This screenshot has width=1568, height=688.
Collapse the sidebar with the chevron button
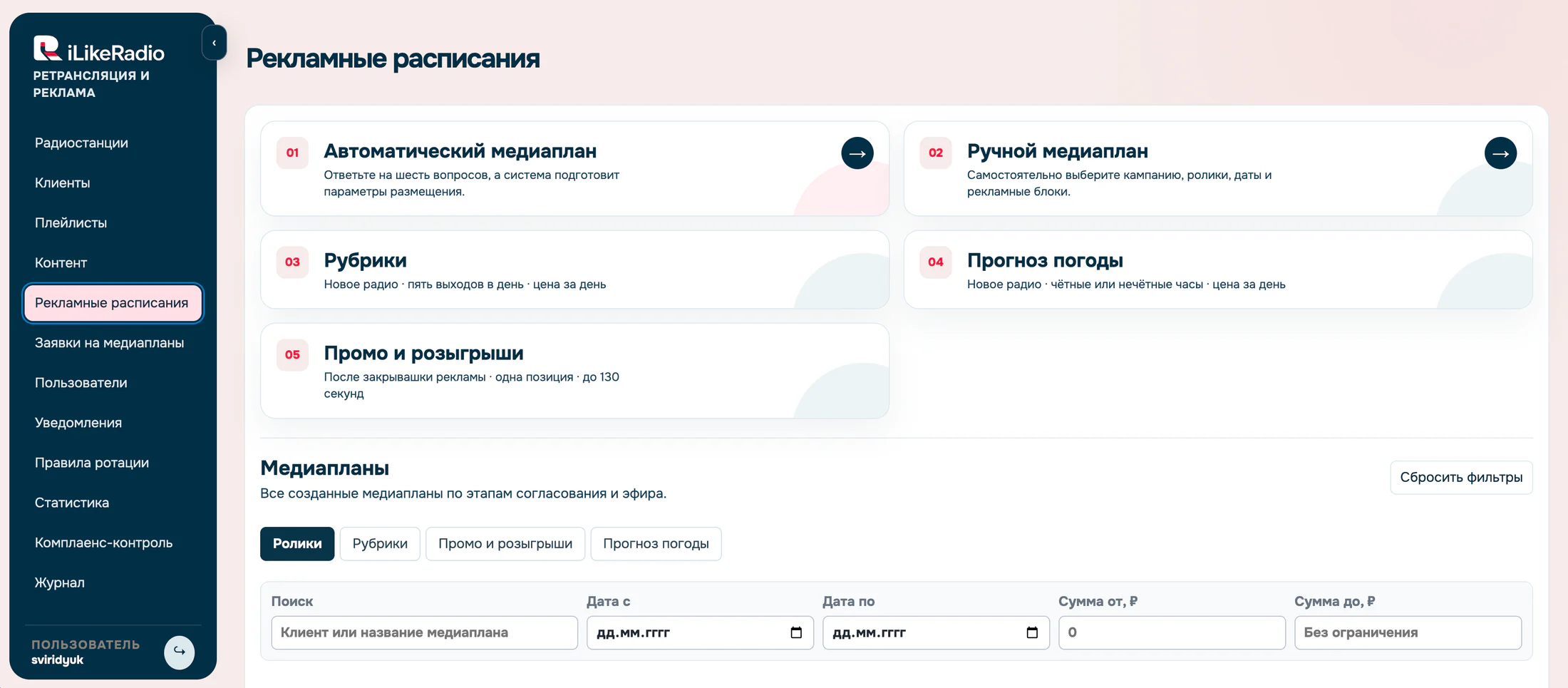click(x=214, y=43)
